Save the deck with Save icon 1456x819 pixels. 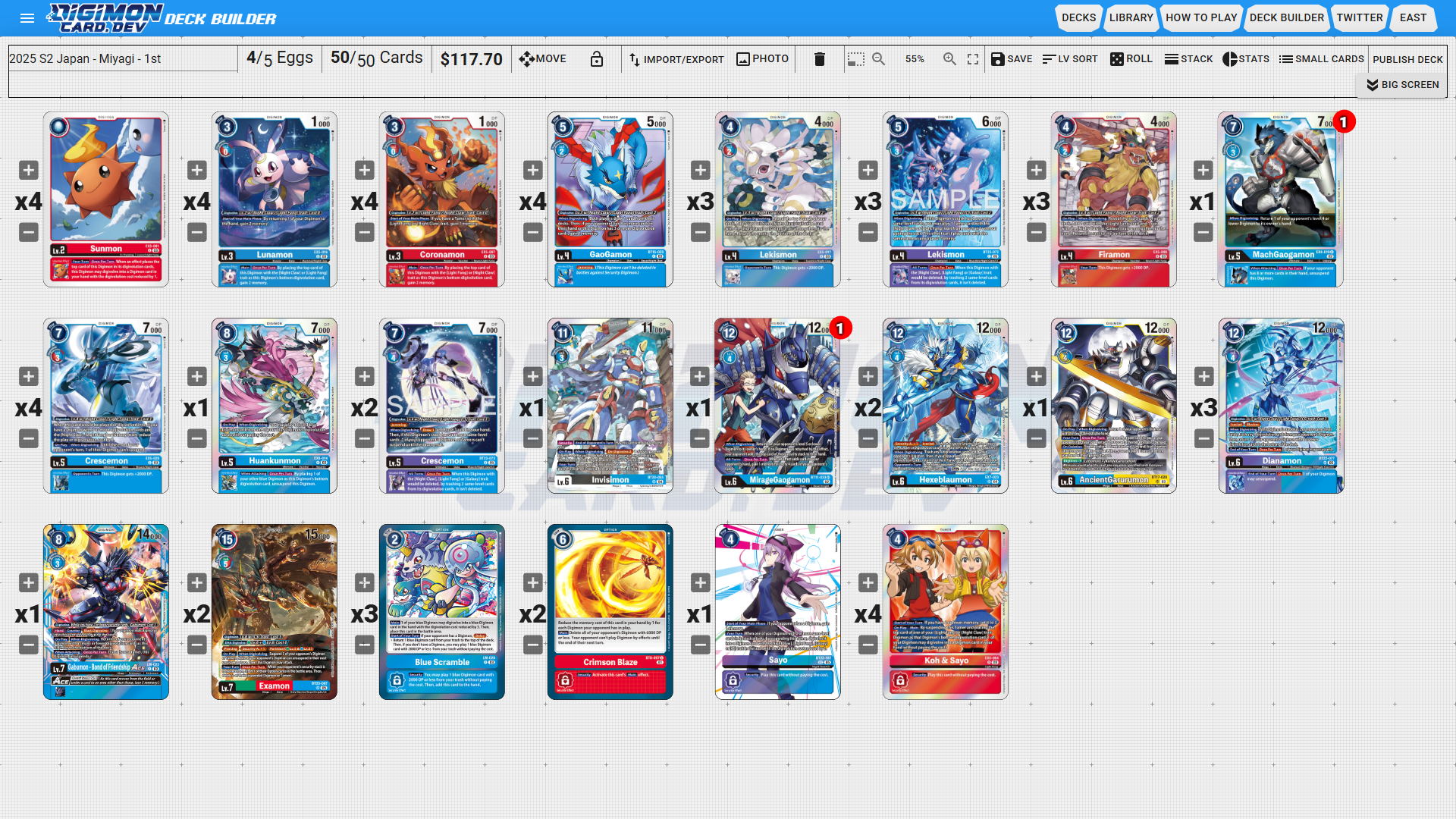pos(1012,59)
